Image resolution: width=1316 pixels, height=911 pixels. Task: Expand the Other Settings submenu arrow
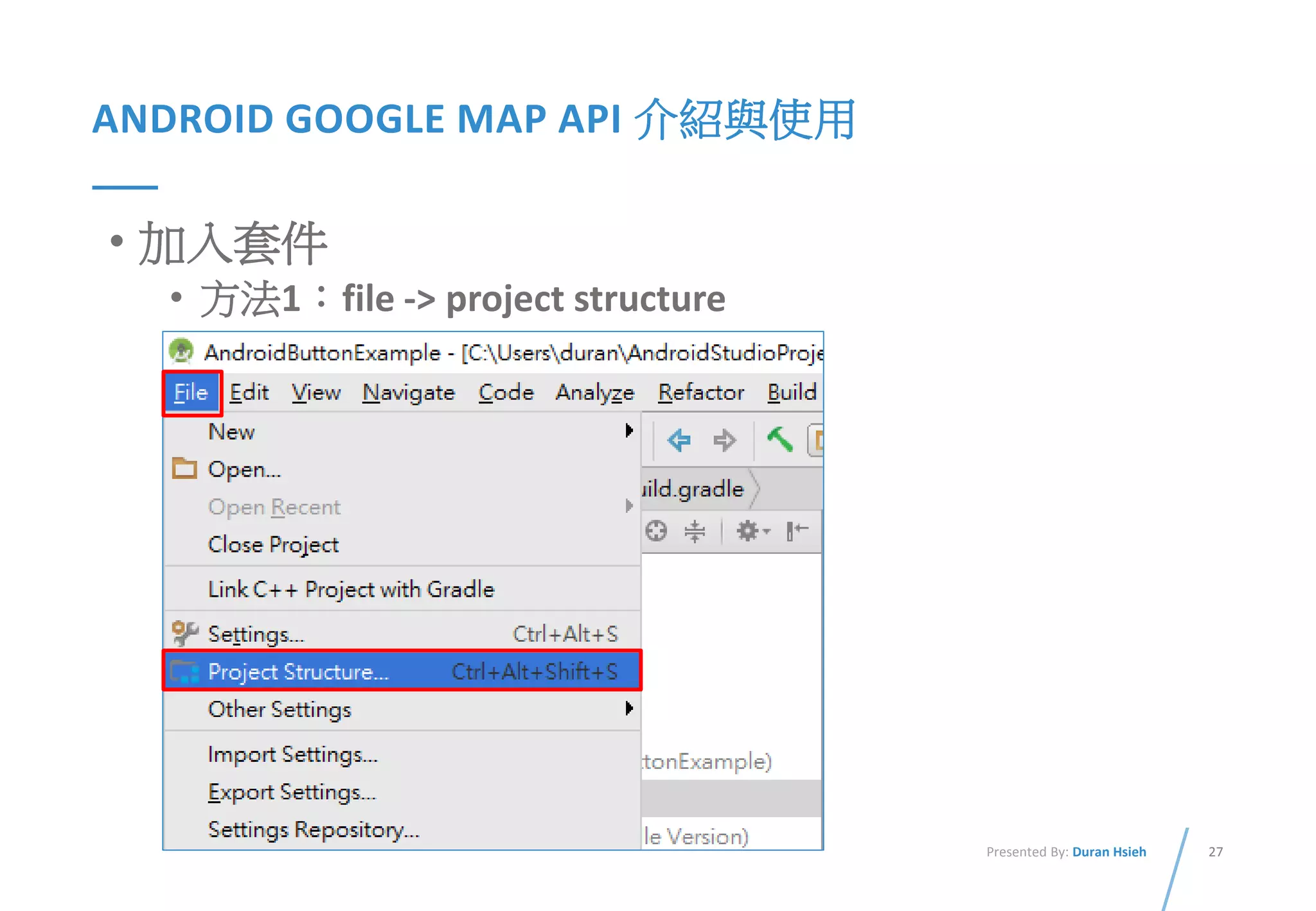[629, 709]
